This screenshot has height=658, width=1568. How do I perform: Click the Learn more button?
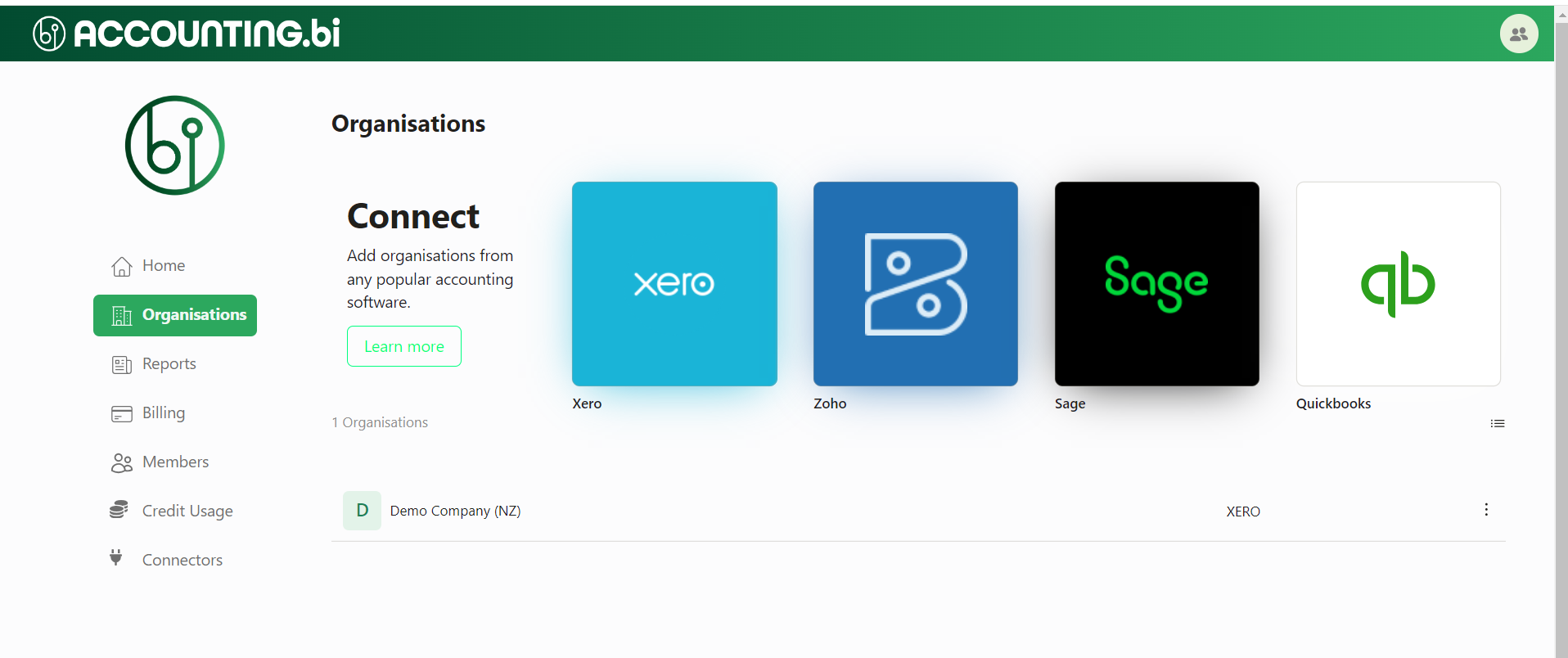pos(404,346)
